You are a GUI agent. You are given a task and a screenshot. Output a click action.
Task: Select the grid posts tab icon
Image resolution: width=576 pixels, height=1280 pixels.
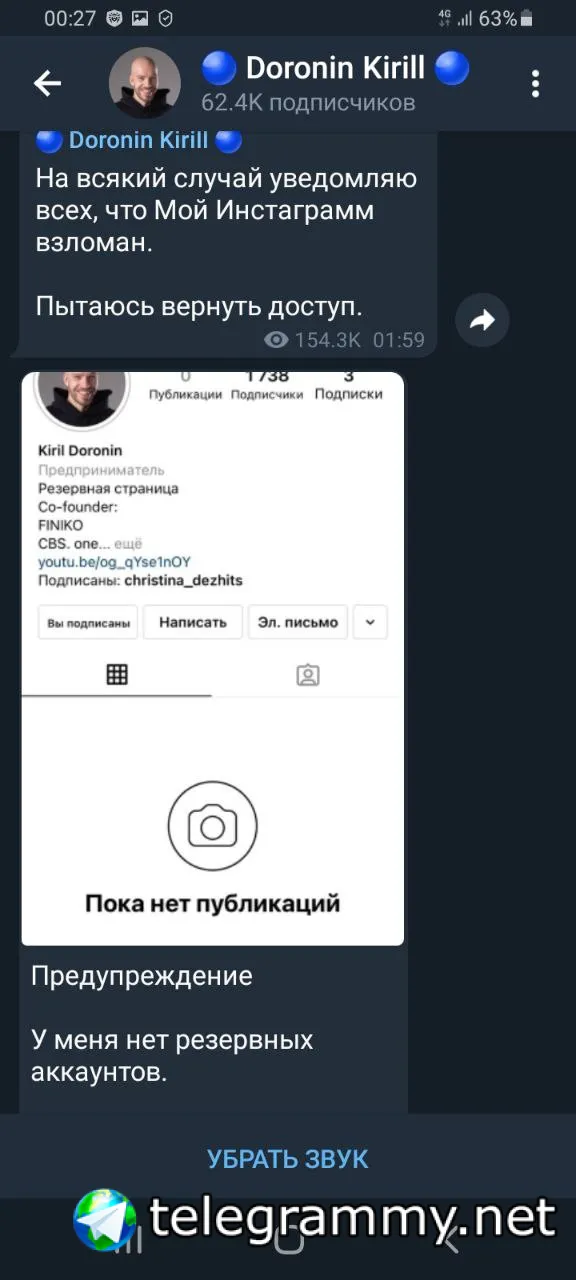(117, 674)
